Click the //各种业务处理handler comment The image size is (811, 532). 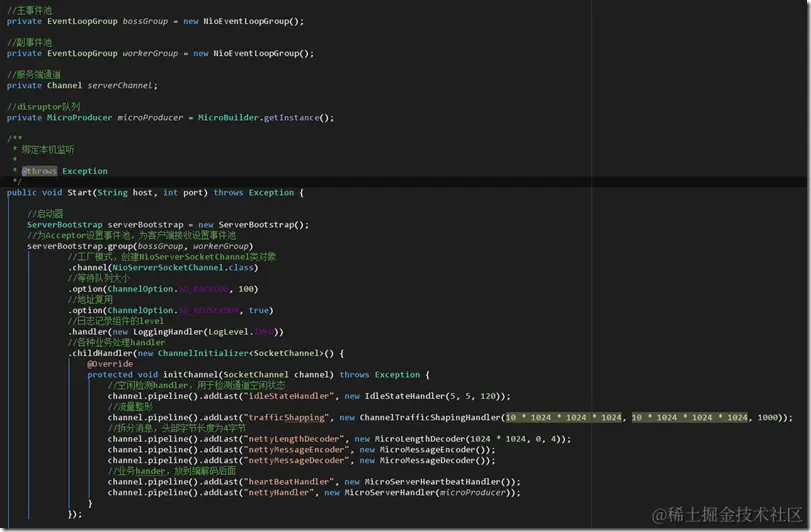point(116,342)
